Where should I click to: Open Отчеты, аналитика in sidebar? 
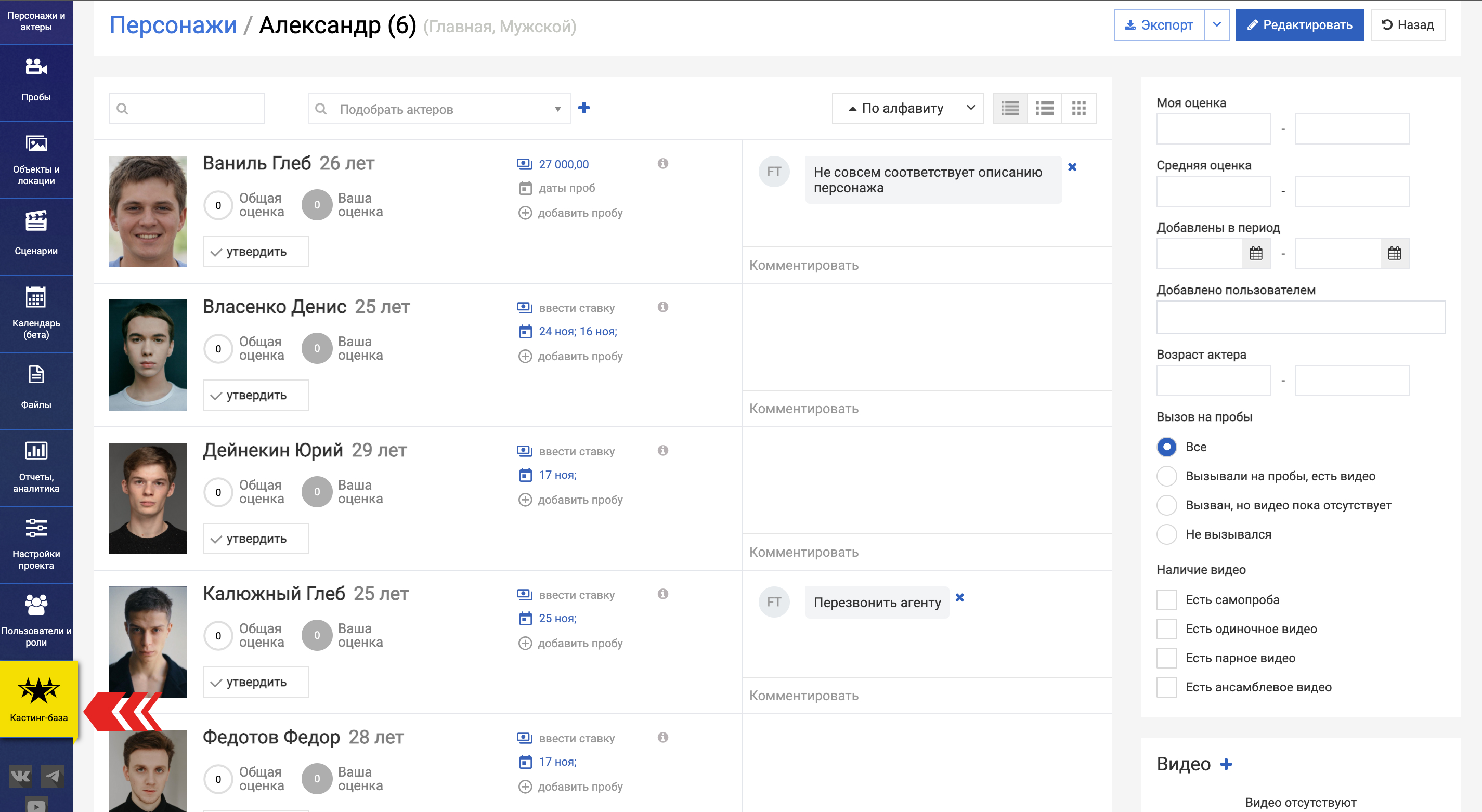click(x=36, y=468)
